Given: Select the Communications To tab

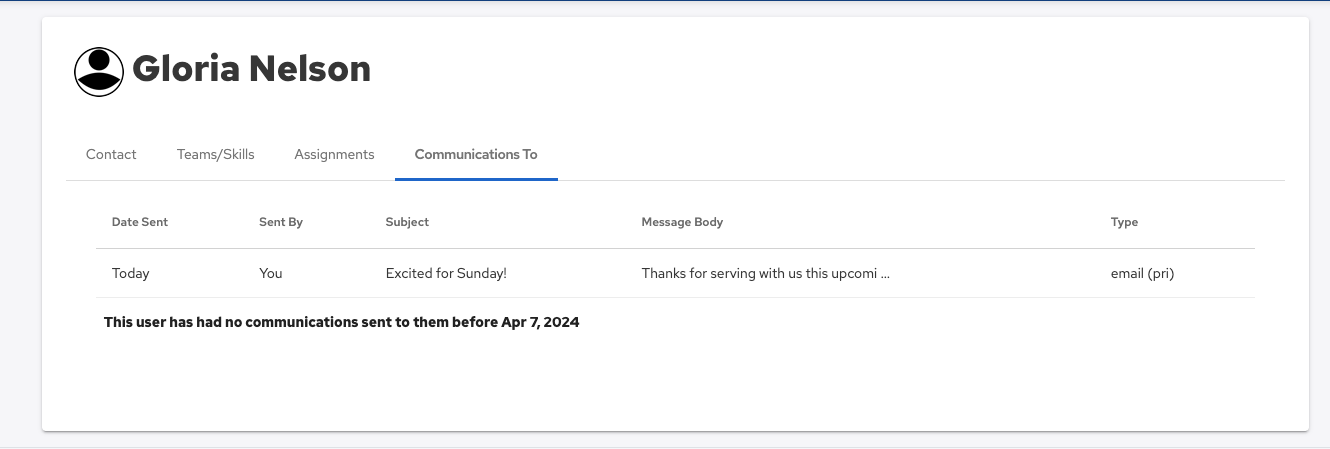Looking at the screenshot, I should tap(476, 154).
